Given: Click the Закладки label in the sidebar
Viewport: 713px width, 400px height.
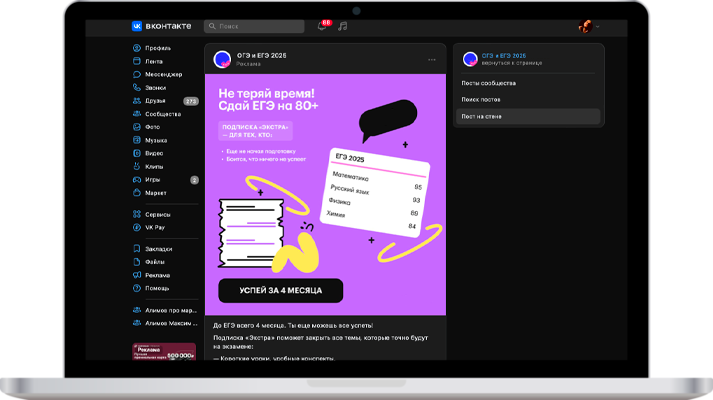Looking at the screenshot, I should [159, 249].
